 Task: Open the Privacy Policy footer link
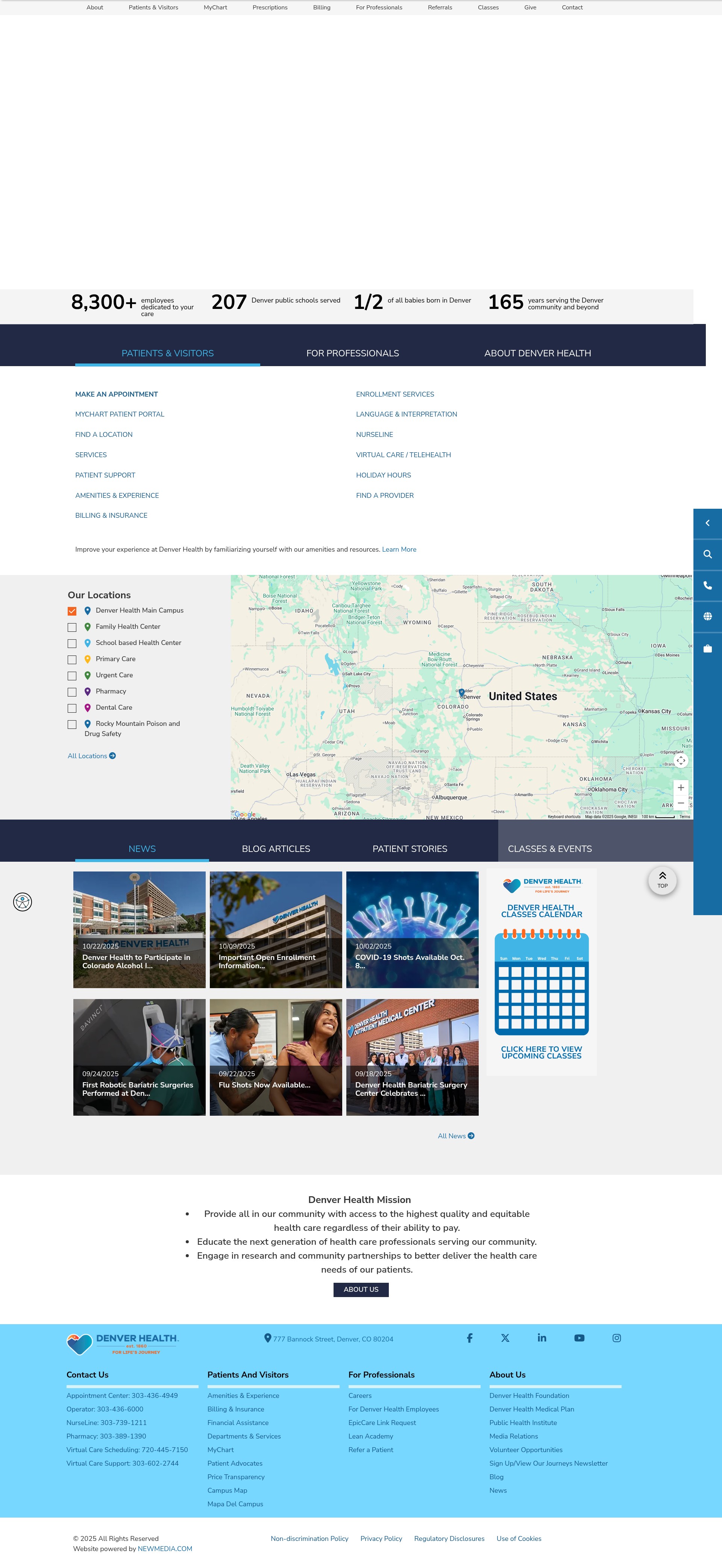381,1538
